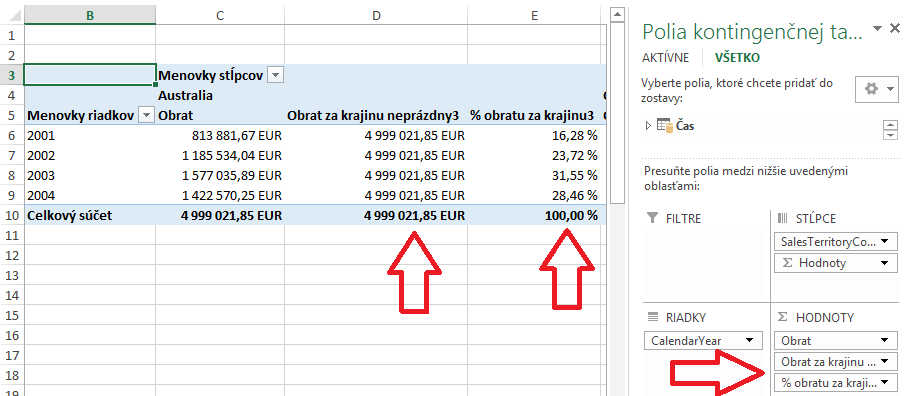Select the cell with 23,72 %
The height and width of the screenshot is (396, 913).
535,155
